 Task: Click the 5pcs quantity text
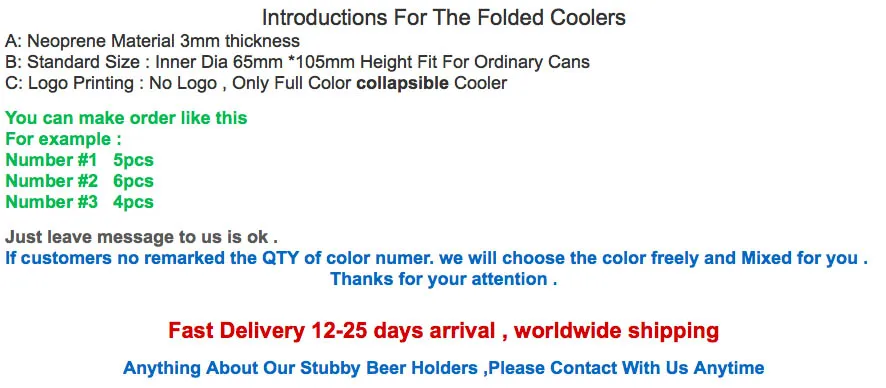click(x=133, y=160)
